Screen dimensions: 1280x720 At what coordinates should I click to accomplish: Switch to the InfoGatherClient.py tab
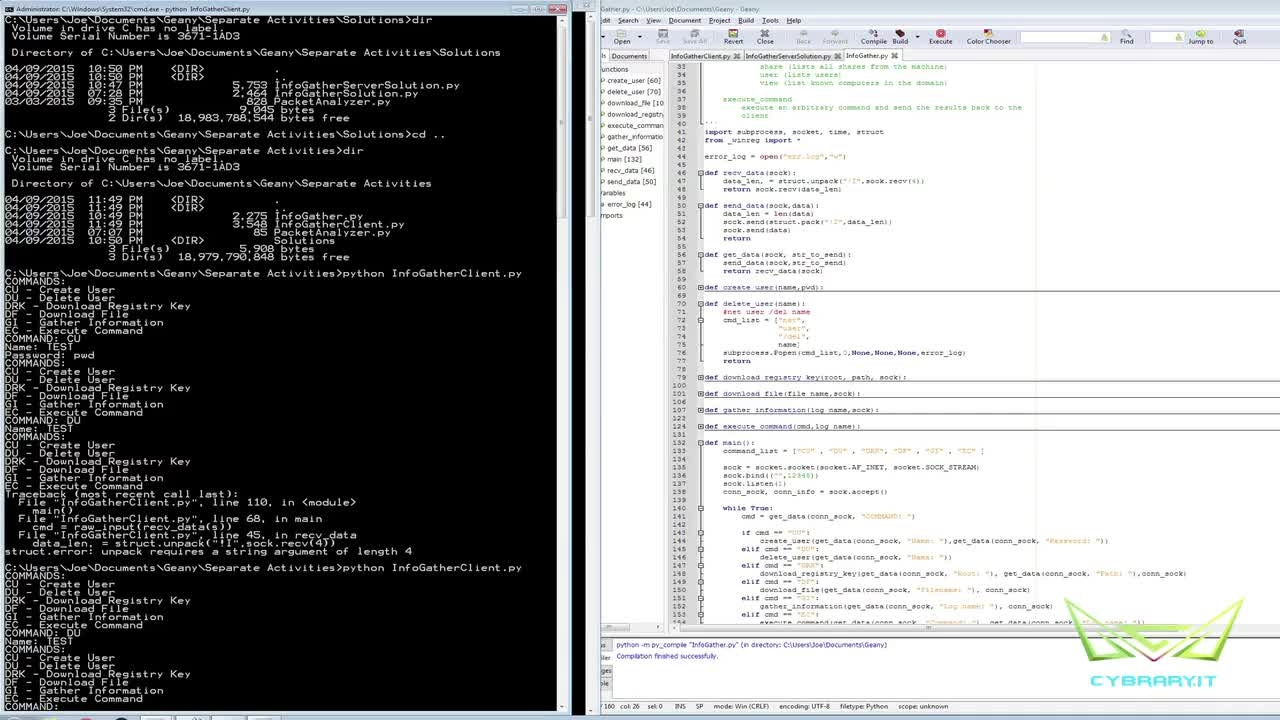pyautogui.click(x=700, y=56)
